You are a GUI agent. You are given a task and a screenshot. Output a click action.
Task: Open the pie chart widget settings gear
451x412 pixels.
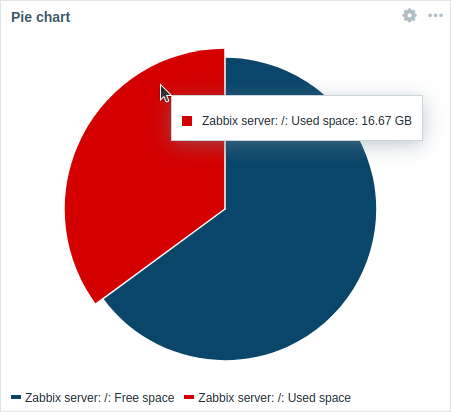(x=409, y=15)
